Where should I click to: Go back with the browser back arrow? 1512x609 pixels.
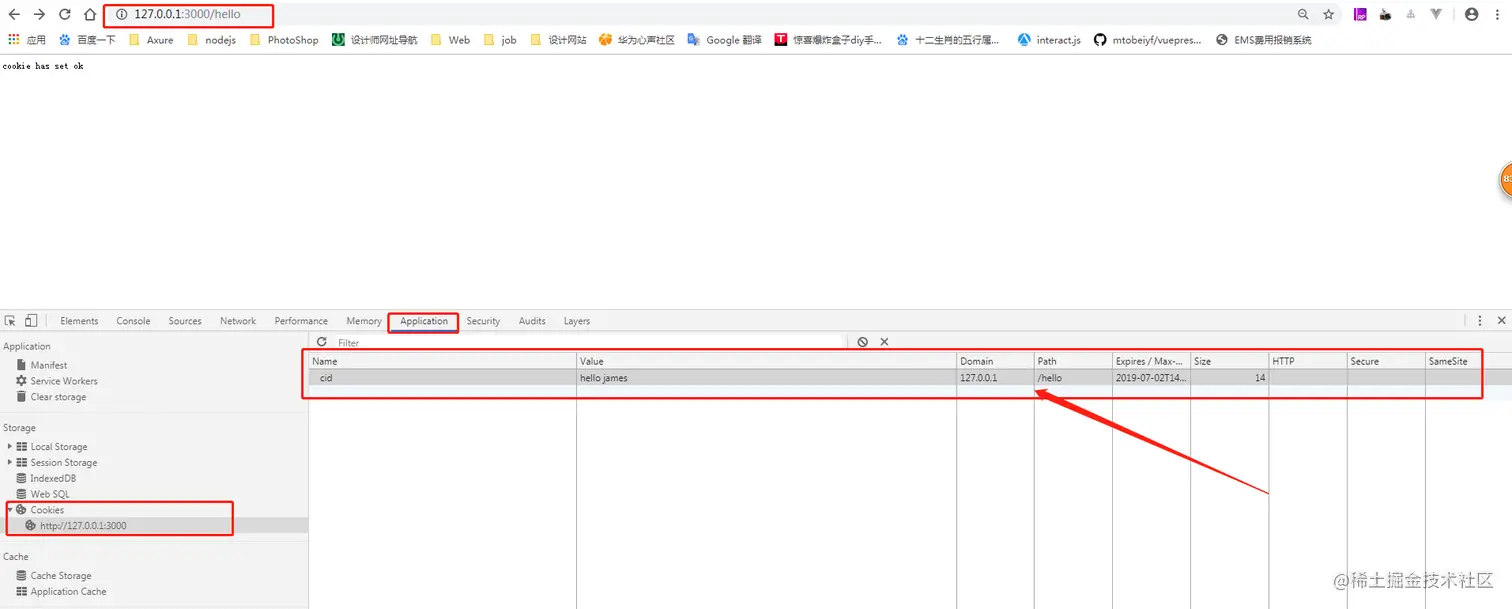pos(14,15)
